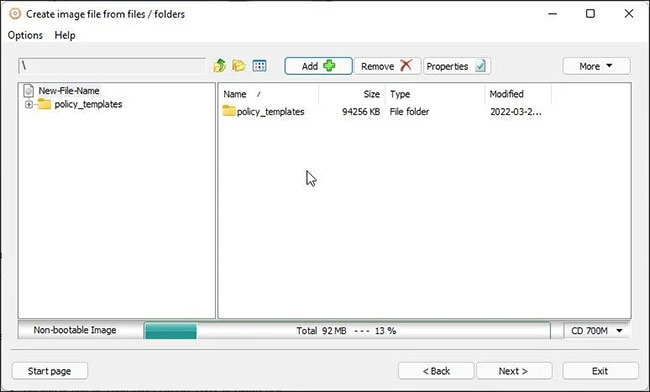Screen dimensions: 650x392
Task: Click the 2022-03-2... modified date cell
Action: click(516, 111)
